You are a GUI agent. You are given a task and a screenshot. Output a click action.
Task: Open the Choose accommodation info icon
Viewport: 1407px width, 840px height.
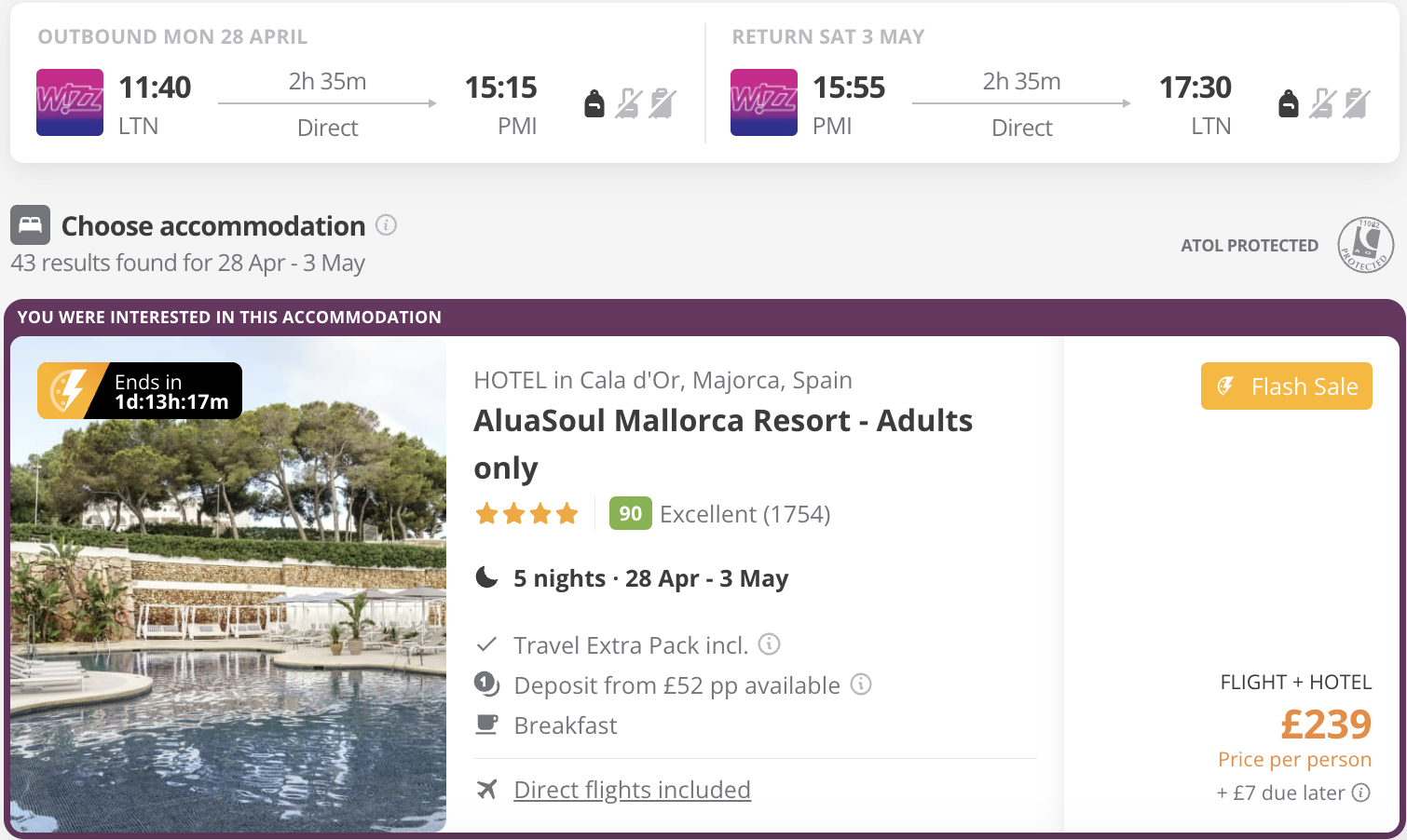[x=386, y=225]
